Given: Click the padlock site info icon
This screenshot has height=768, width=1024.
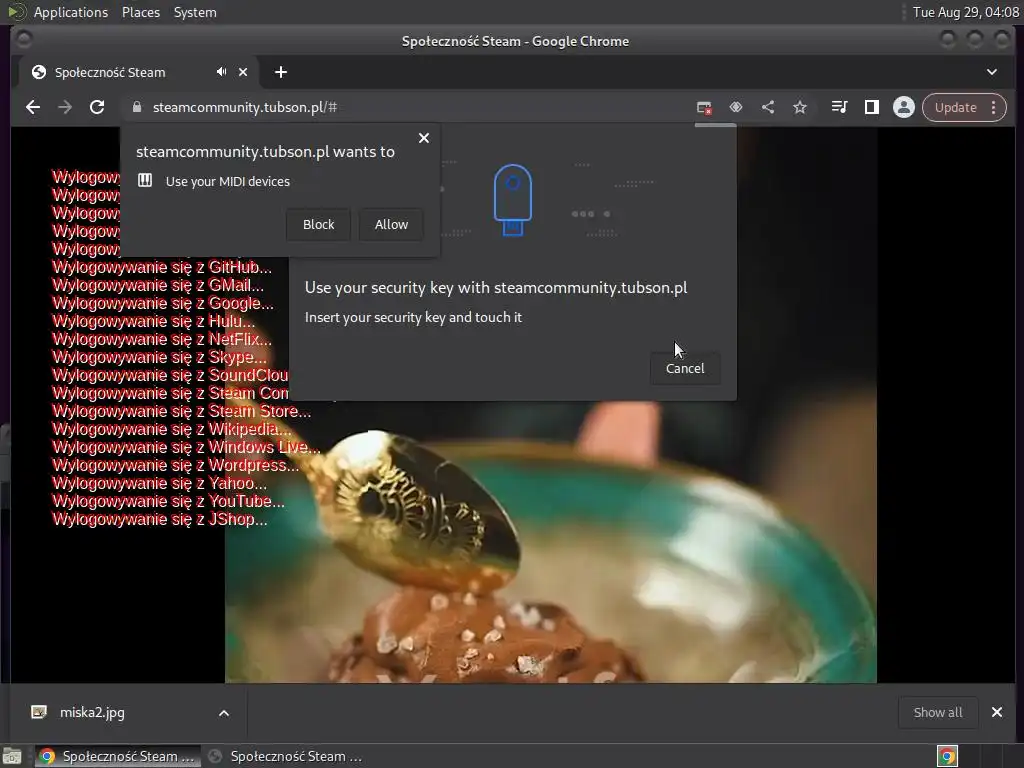Looking at the screenshot, I should 136,107.
